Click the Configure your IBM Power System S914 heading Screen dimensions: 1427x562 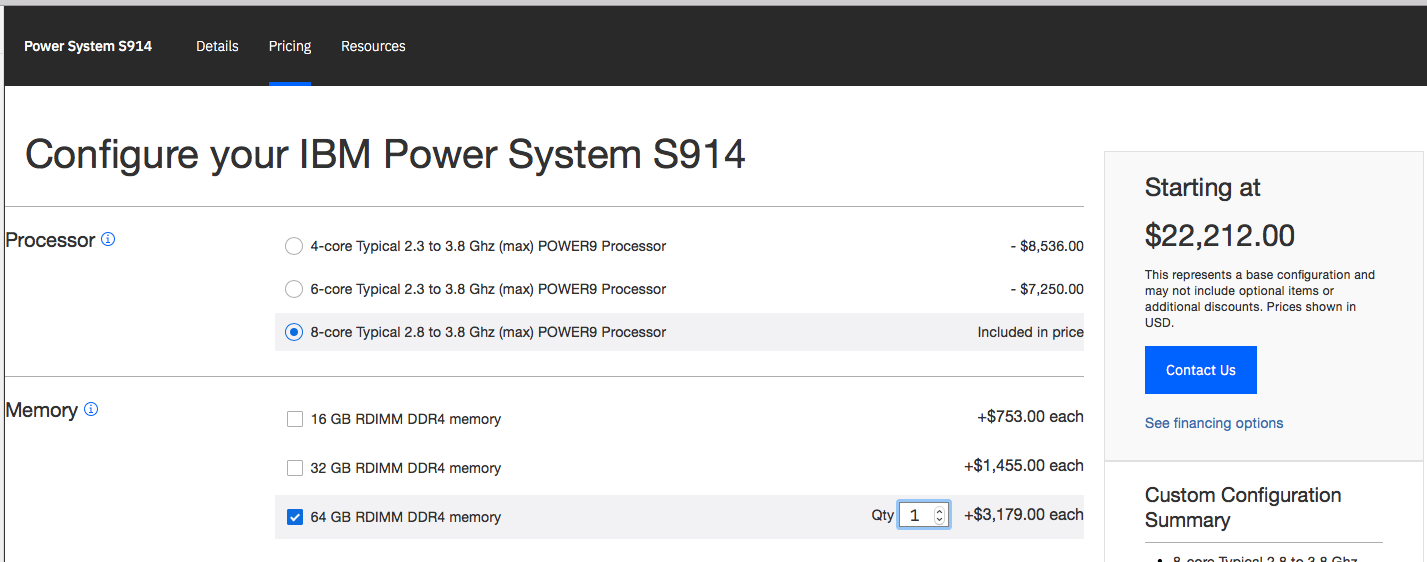(x=385, y=155)
